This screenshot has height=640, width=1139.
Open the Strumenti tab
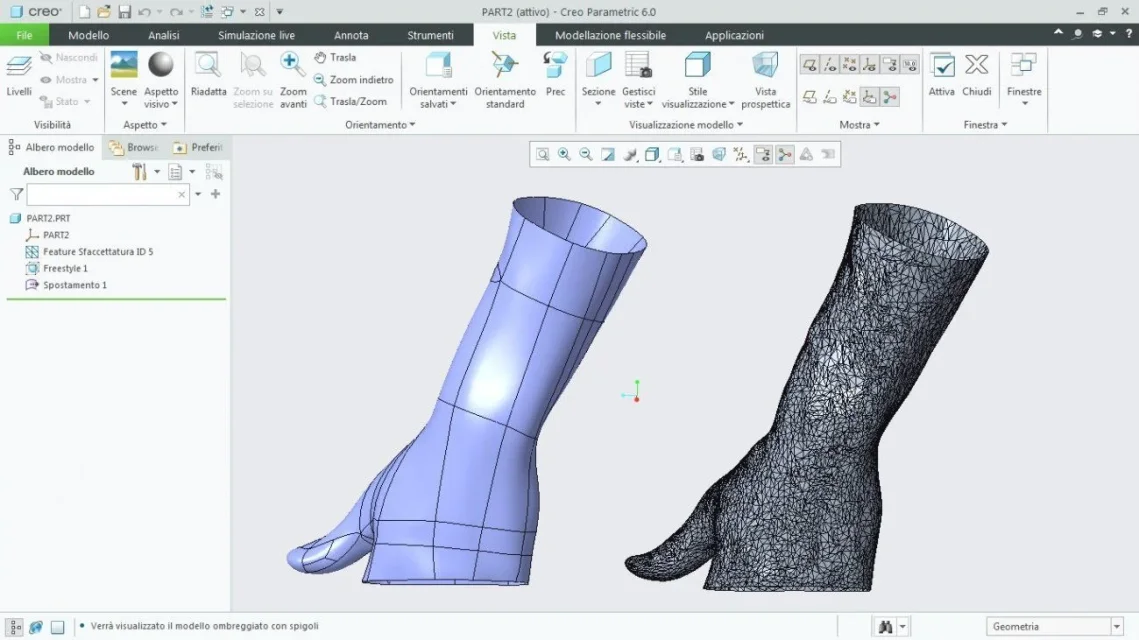coord(430,35)
